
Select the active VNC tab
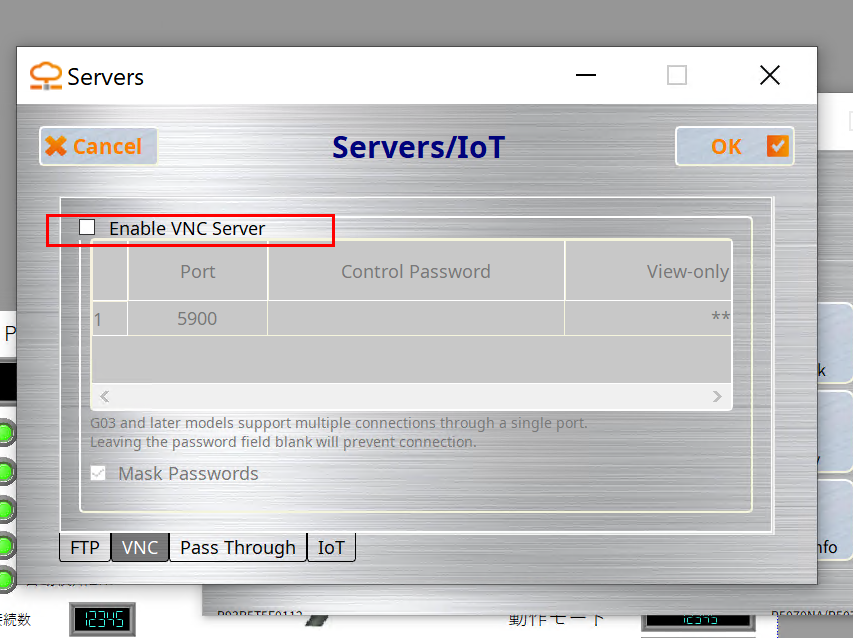tap(140, 547)
